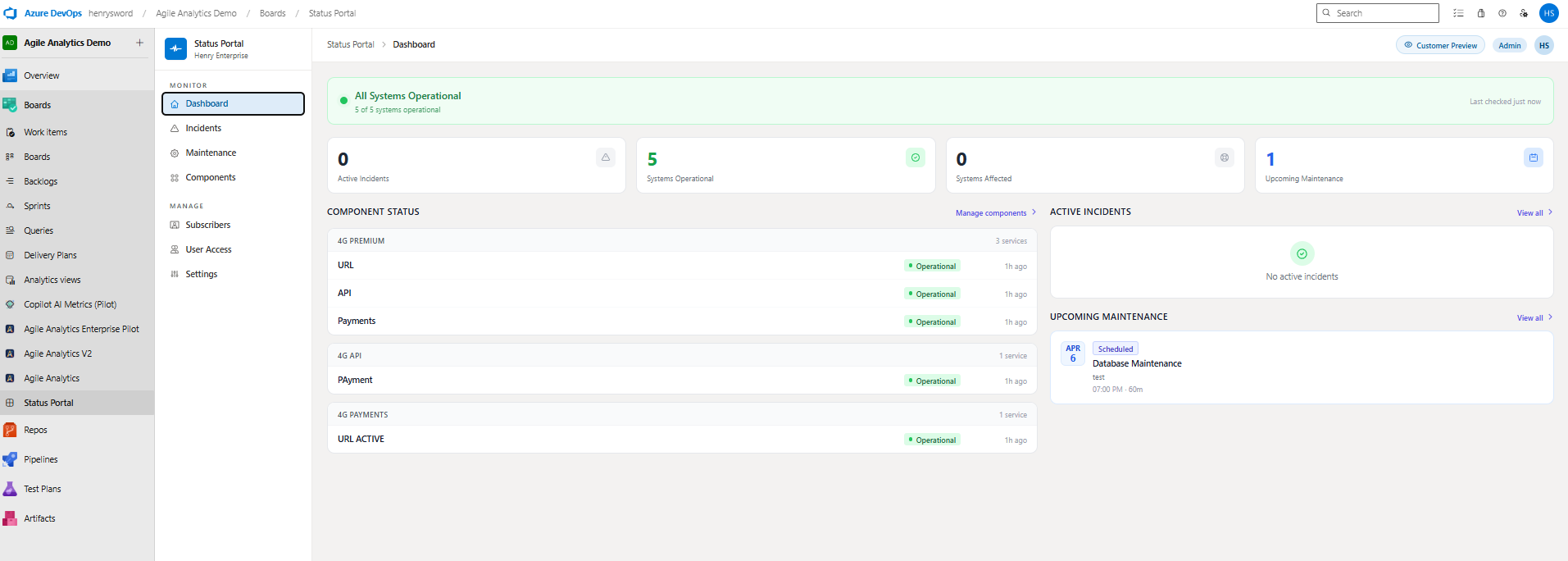This screenshot has width=1568, height=561.
Task: Click the Backlogs icon in Boards submenu
Action: pyautogui.click(x=10, y=181)
